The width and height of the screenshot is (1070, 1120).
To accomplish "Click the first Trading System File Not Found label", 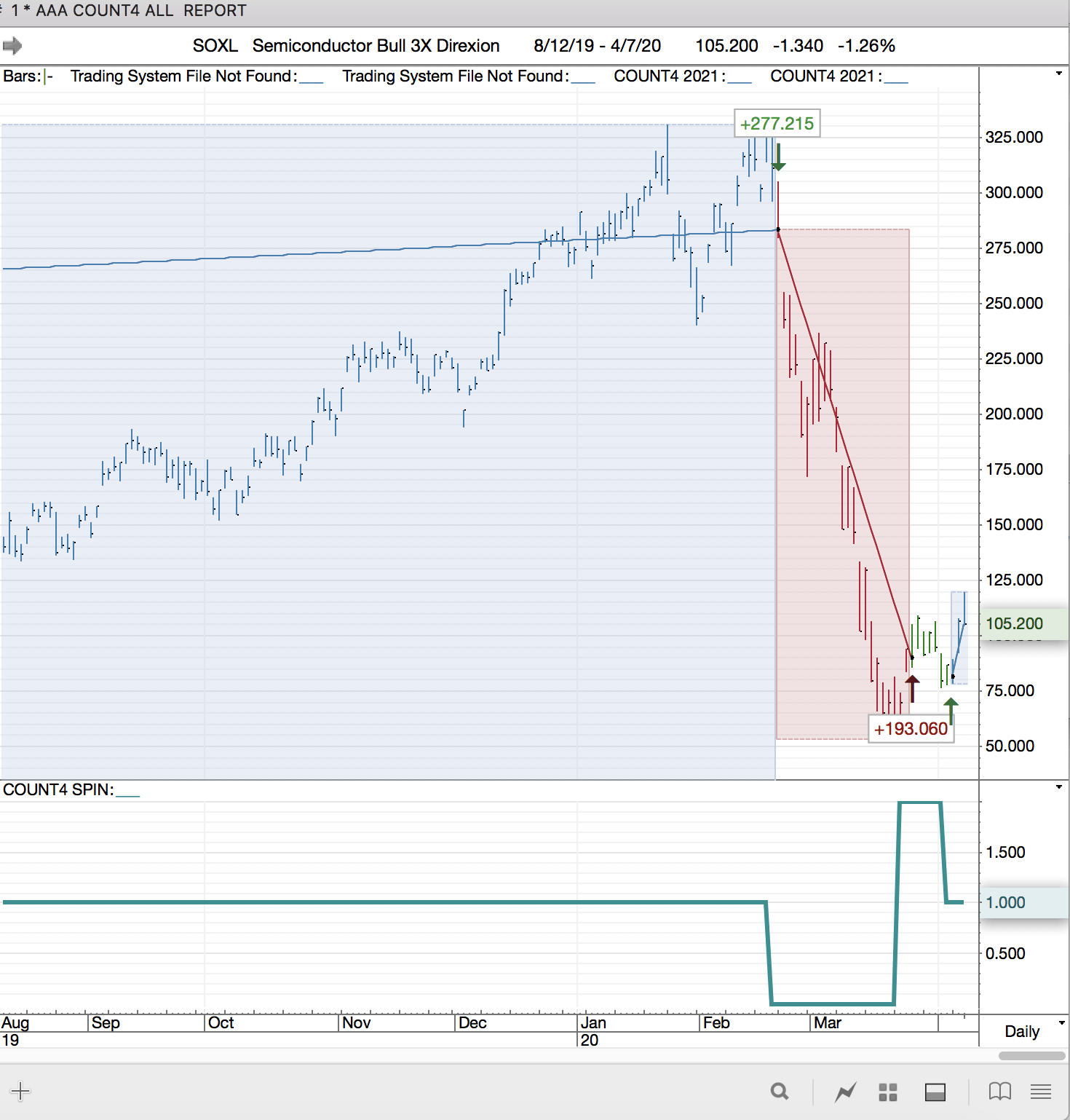I will click(197, 76).
